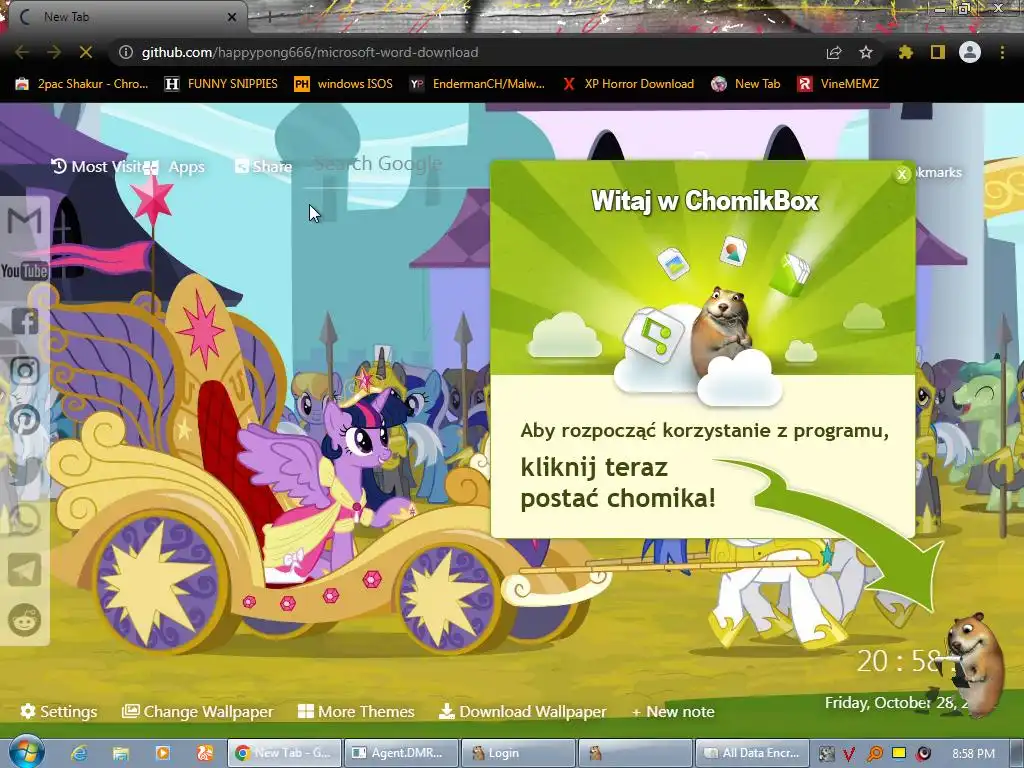Click Download Wallpaper
The height and width of the screenshot is (768, 1024).
point(522,711)
